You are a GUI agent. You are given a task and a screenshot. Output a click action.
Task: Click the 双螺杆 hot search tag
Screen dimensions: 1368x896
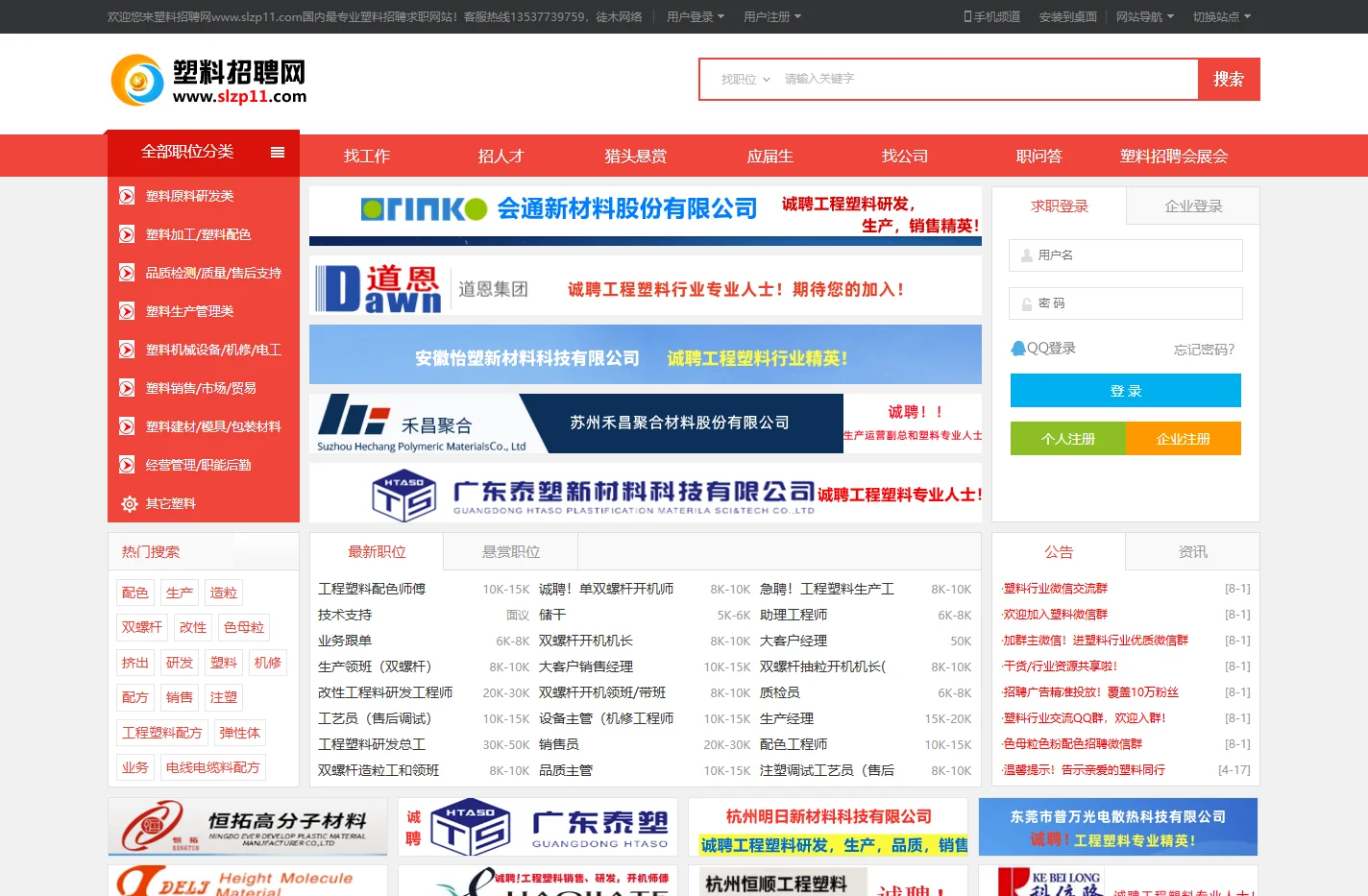click(x=141, y=627)
